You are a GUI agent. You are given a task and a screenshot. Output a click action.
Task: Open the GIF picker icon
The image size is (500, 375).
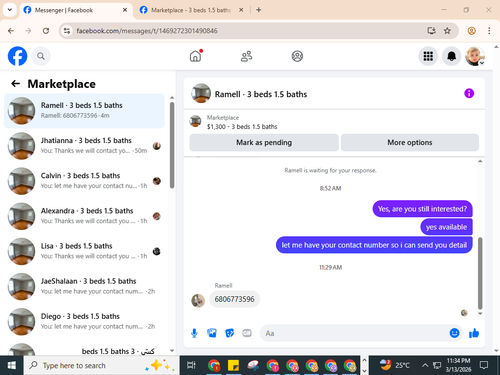[x=247, y=333]
